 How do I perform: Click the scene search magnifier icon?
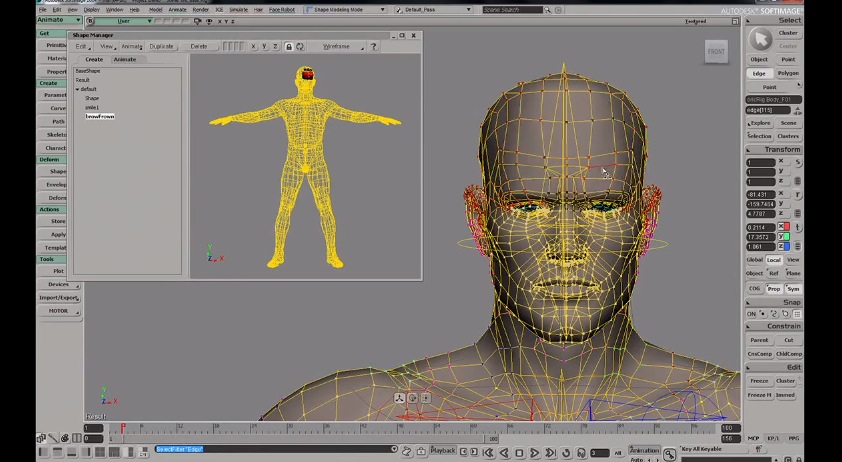click(x=547, y=10)
